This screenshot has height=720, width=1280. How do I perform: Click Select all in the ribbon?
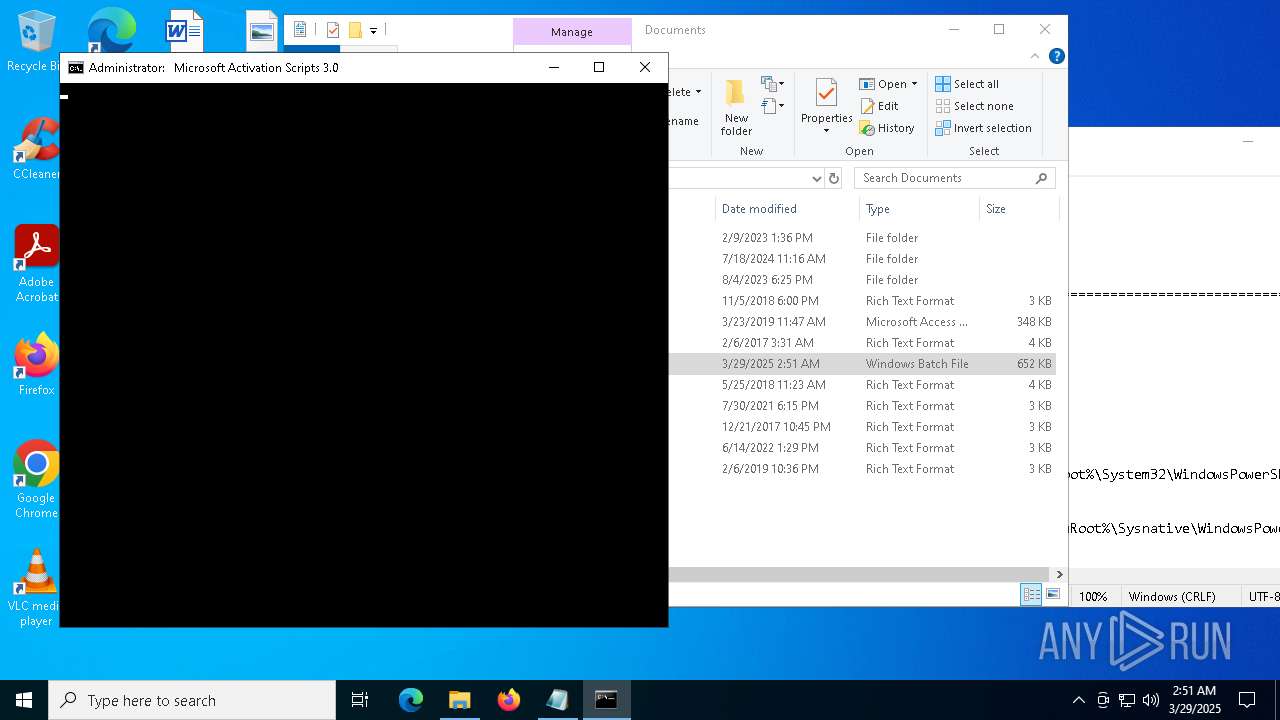(967, 84)
